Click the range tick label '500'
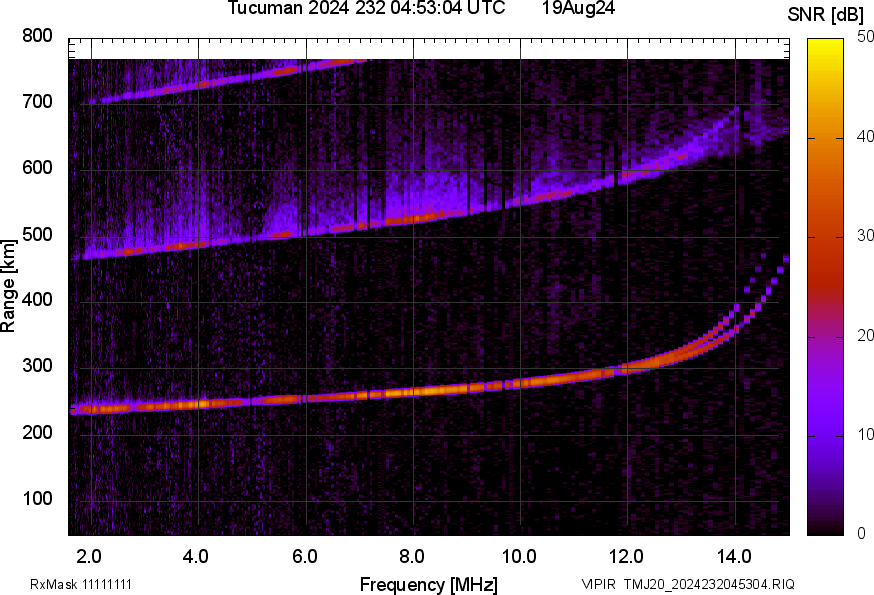 (37, 234)
